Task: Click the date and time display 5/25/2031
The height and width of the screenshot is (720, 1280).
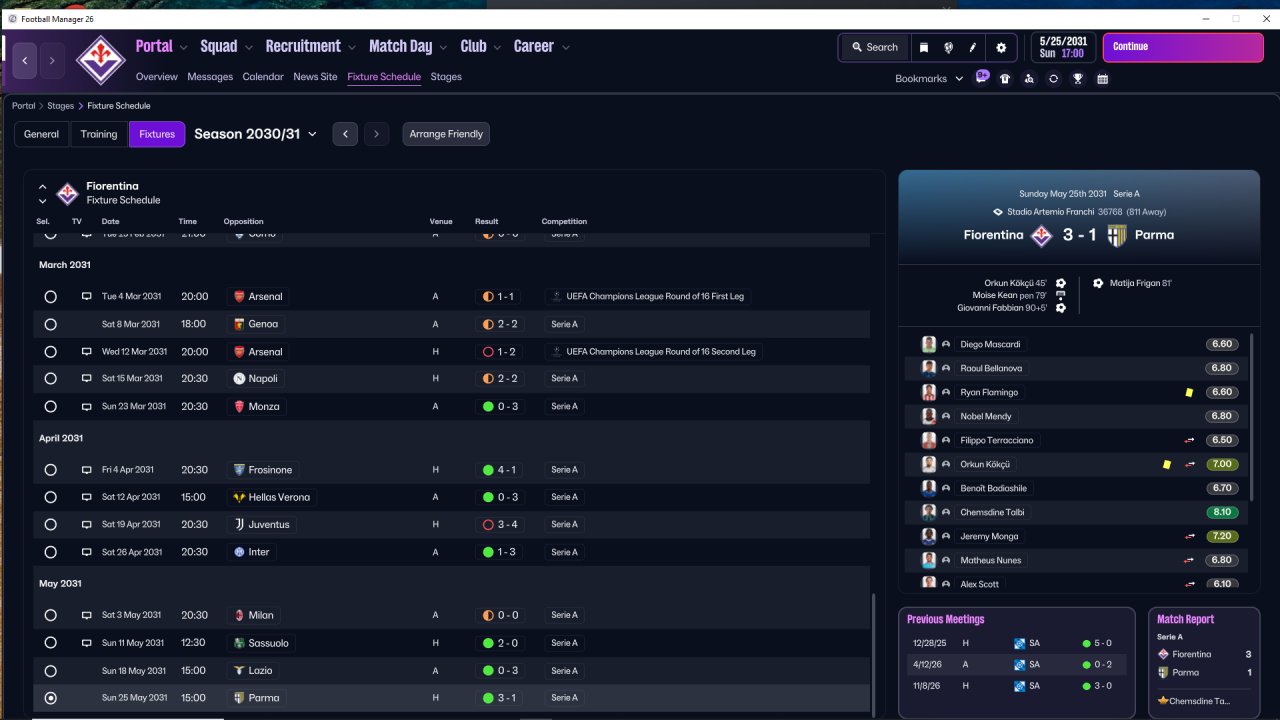Action: point(1064,47)
